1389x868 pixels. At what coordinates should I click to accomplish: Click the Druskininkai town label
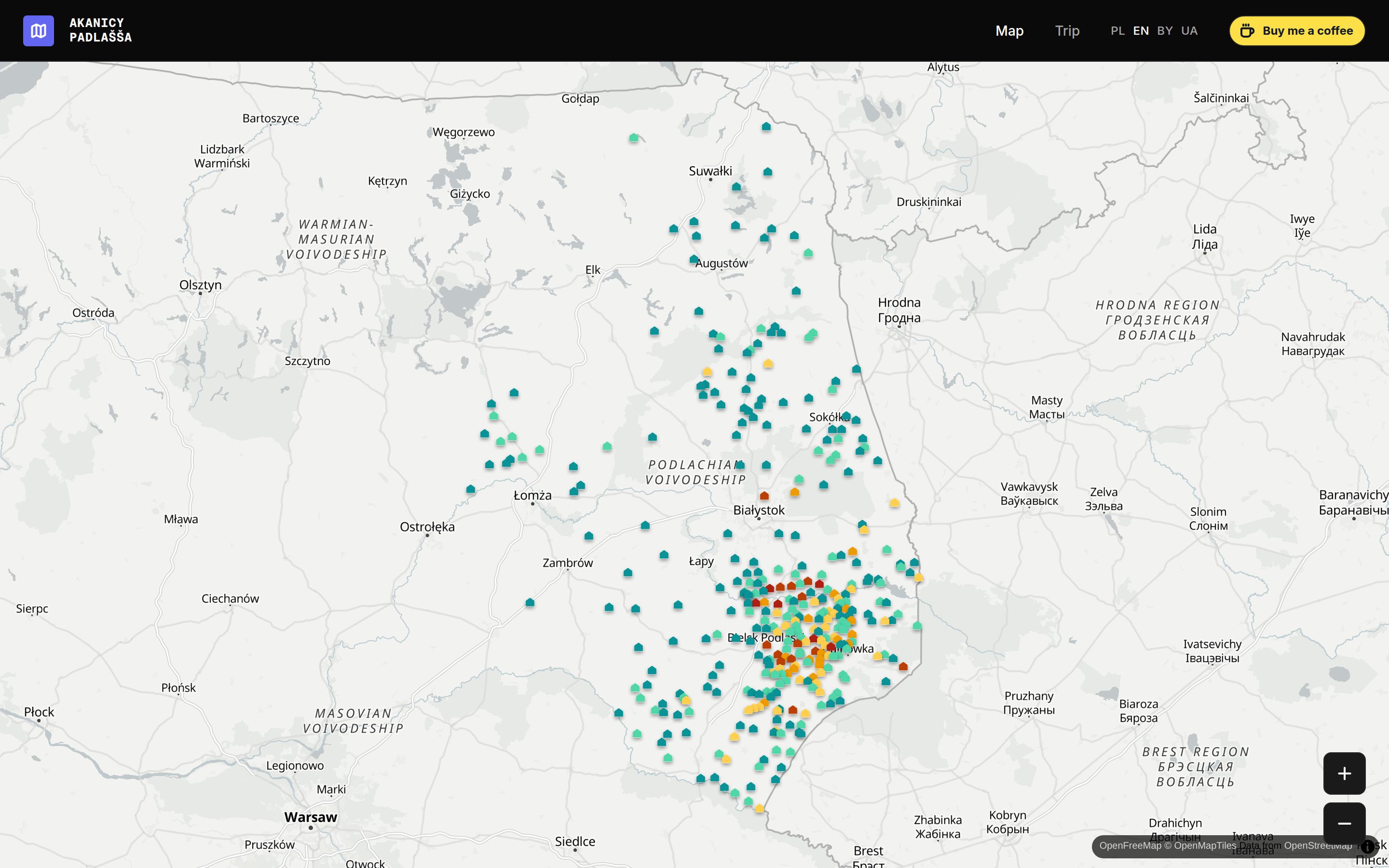[x=929, y=202]
